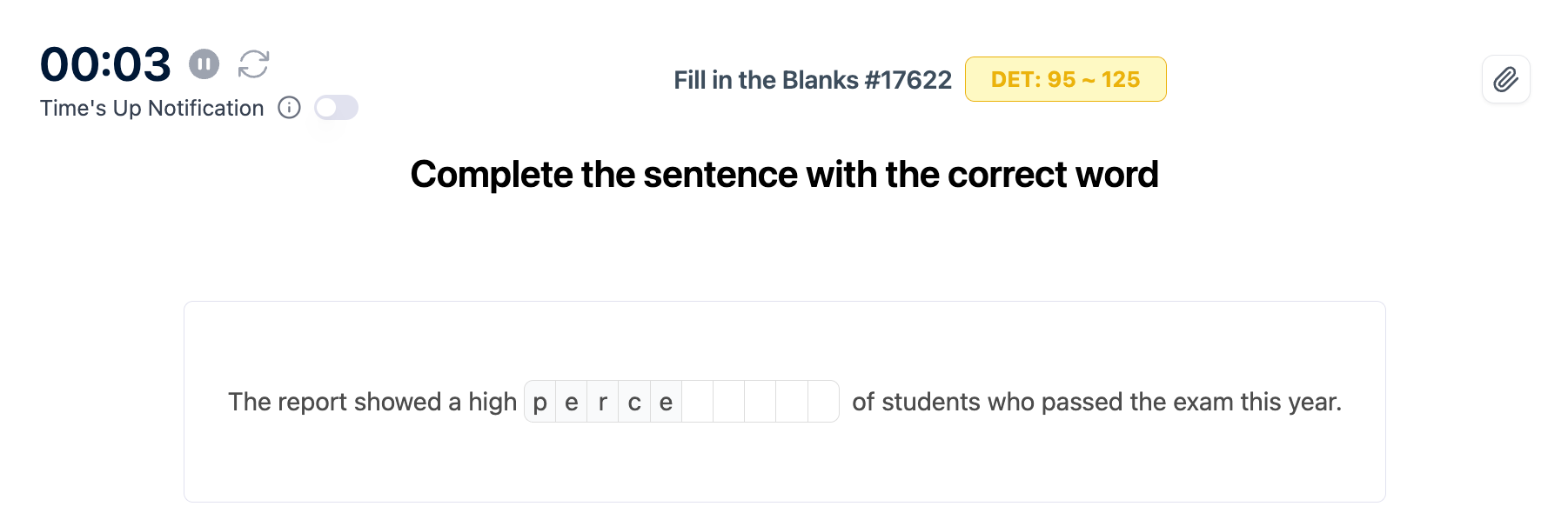Enable the Time's Up Notification switch

coord(336,108)
